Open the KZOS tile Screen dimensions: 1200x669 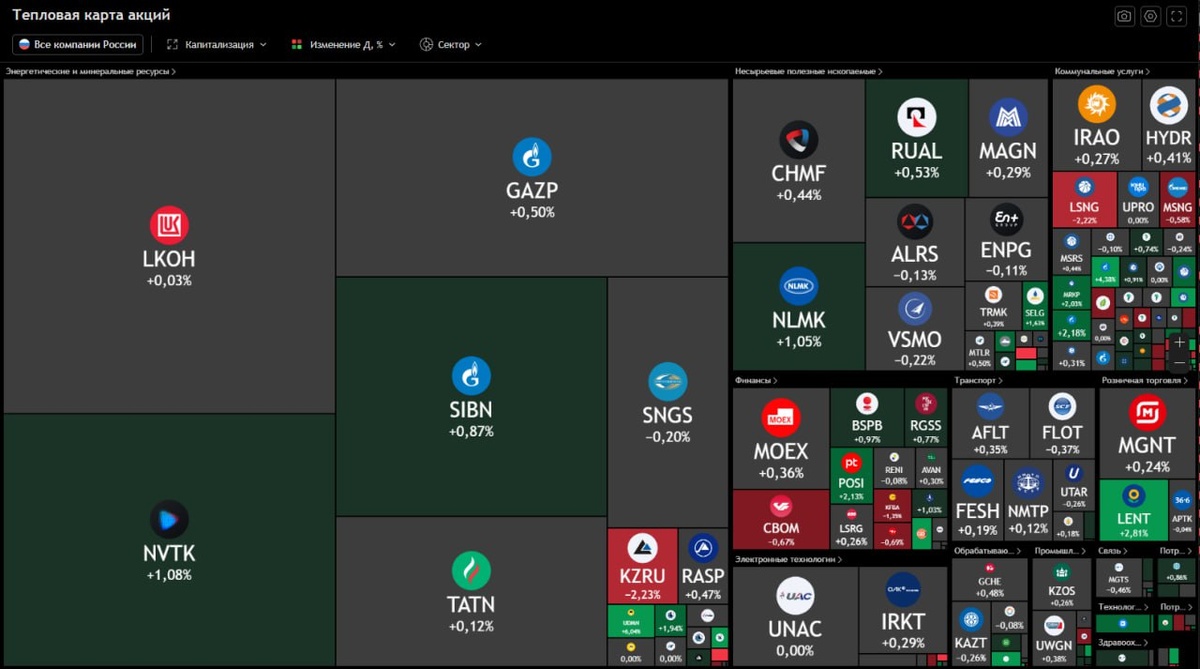coord(1062,585)
